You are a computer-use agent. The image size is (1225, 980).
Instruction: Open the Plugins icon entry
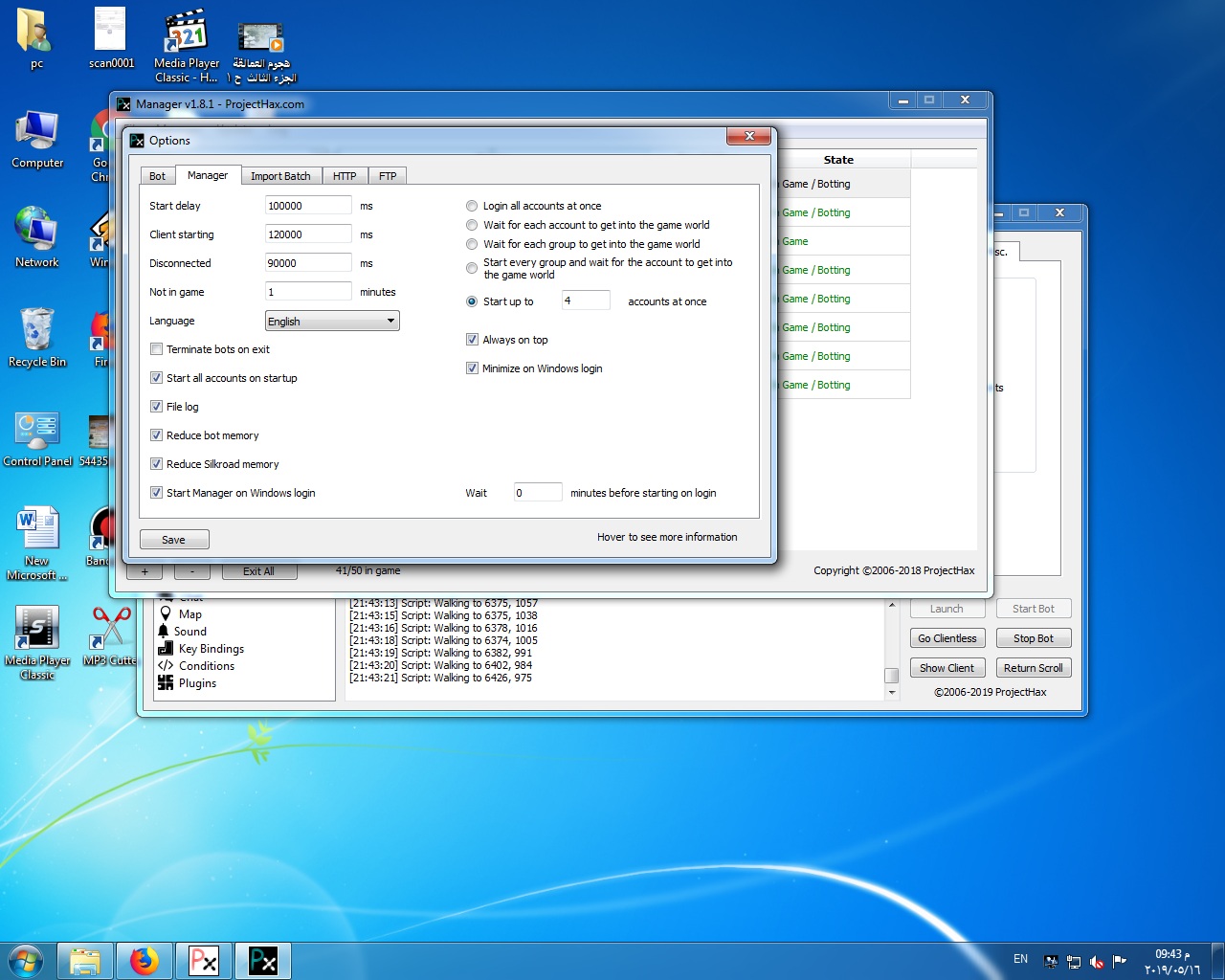[166, 683]
